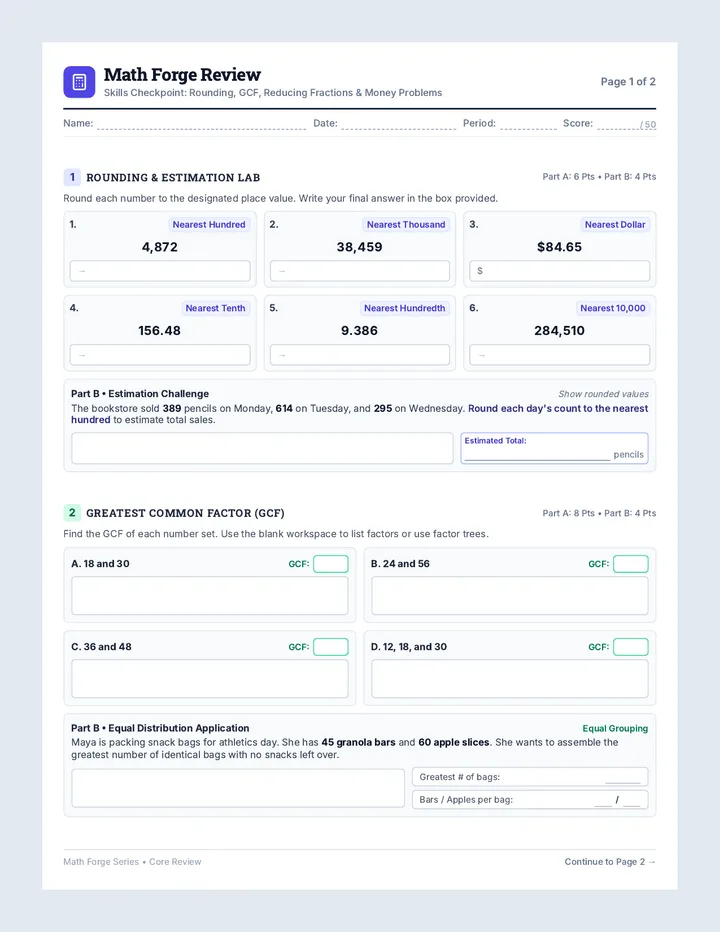Click the Estimated Total pencils field
This screenshot has width=720, height=932.
(554, 448)
